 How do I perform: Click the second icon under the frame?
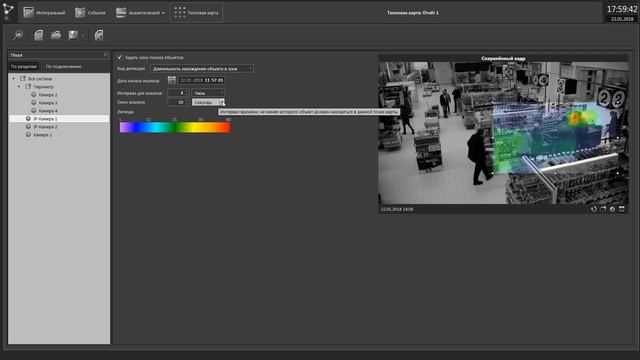pyautogui.click(x=603, y=209)
